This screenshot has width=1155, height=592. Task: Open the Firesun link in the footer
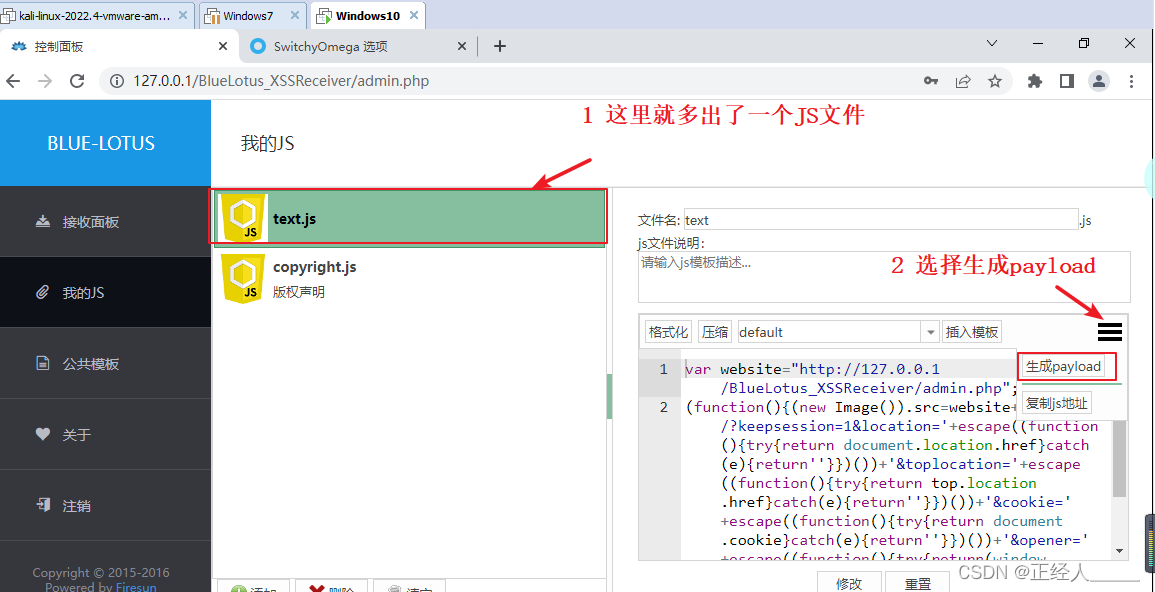click(136, 587)
